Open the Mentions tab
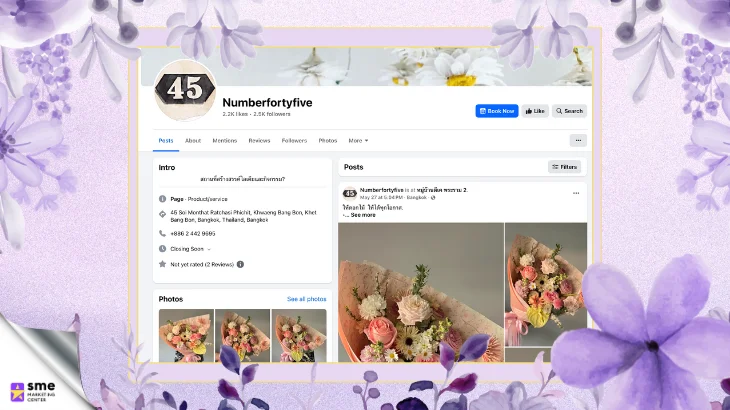Viewport: 730px width, 410px height. tap(224, 141)
